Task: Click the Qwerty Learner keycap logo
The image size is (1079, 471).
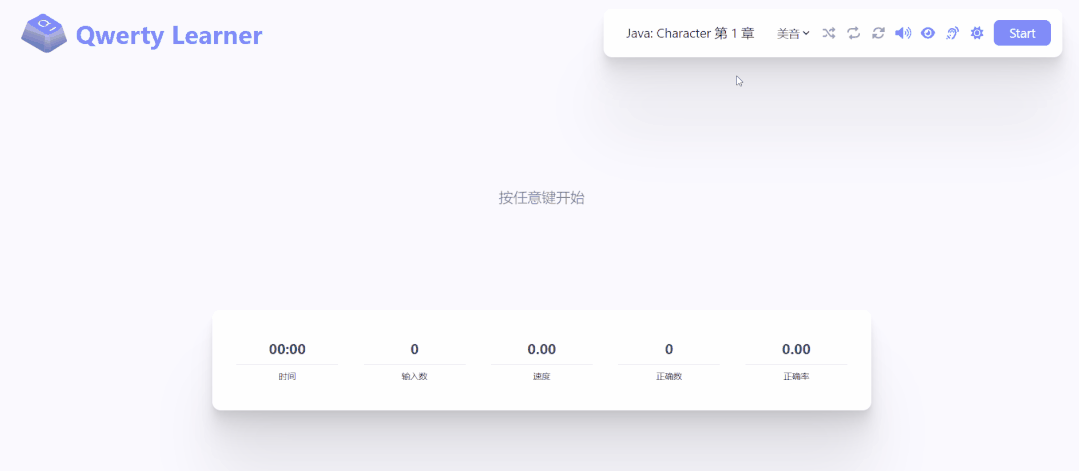Action: 44,33
